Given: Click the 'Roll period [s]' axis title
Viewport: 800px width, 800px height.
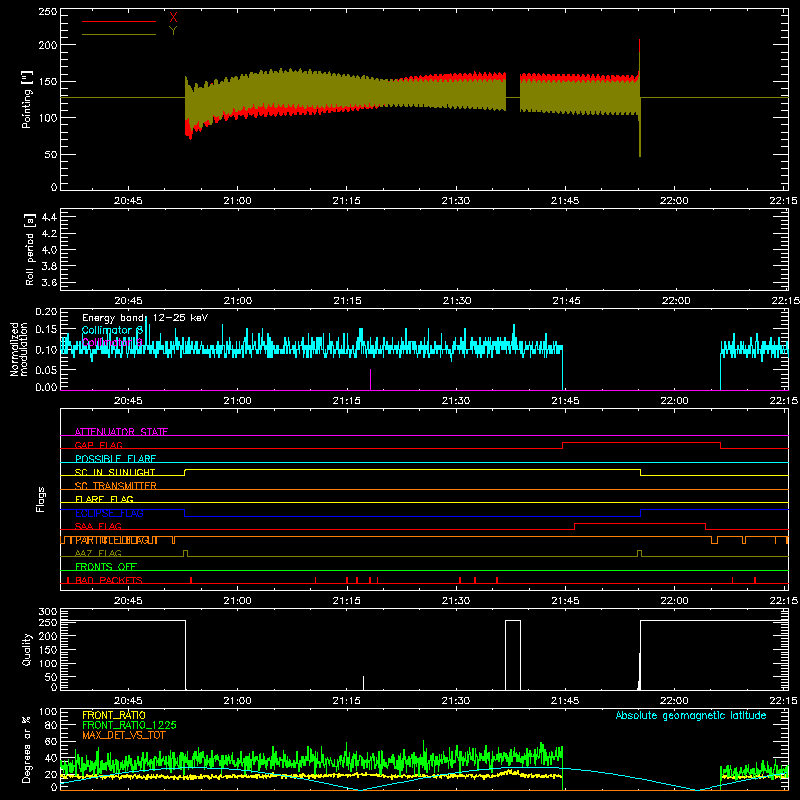Looking at the screenshot, I should [x=30, y=249].
